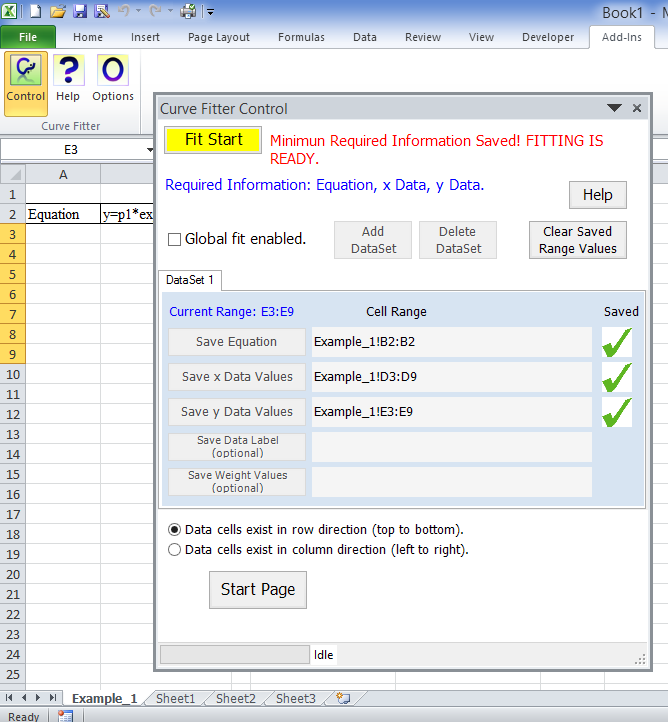Switch to the Page Layout ribbon tab
Image resolution: width=668 pixels, height=722 pixels.
coord(219,37)
